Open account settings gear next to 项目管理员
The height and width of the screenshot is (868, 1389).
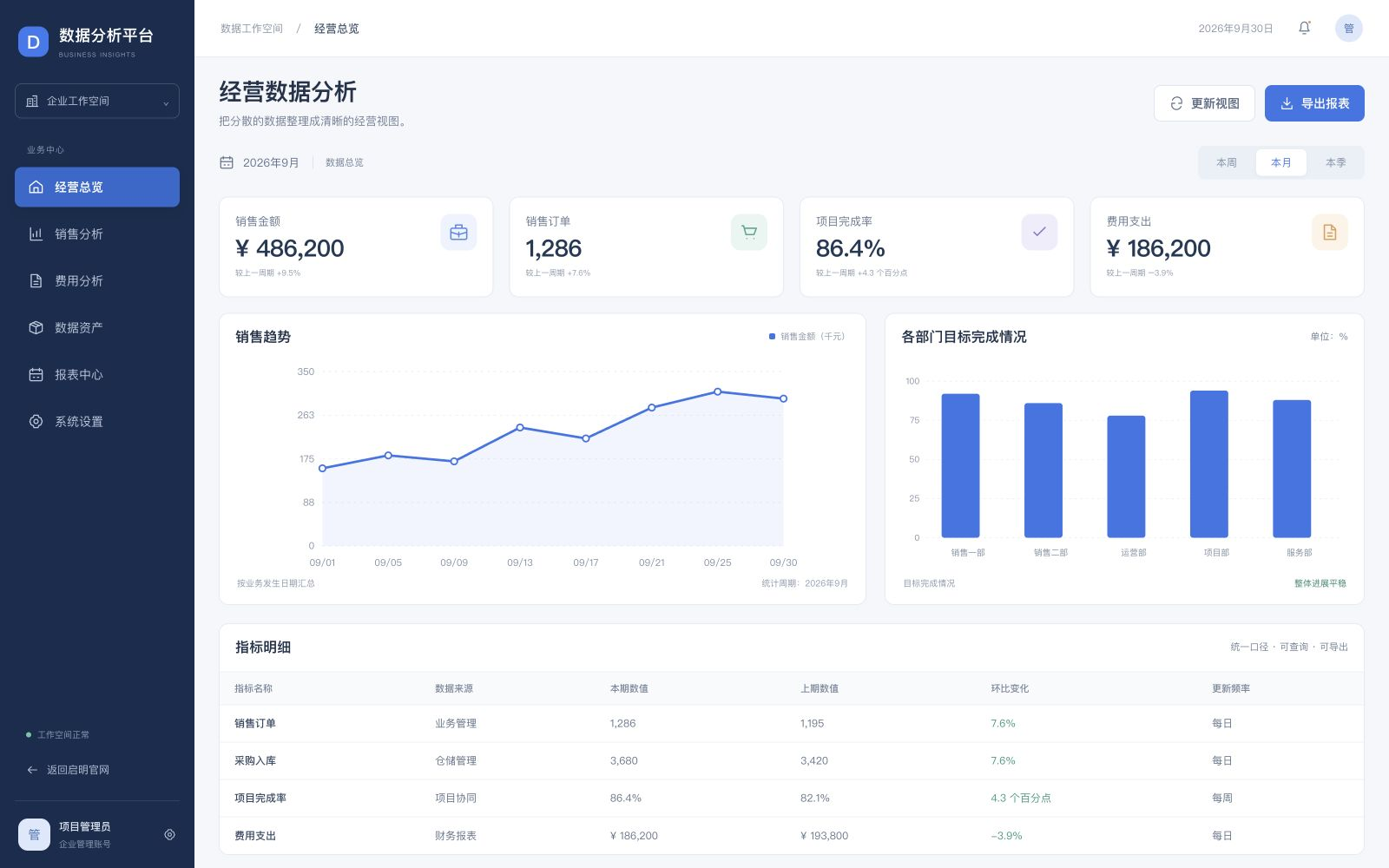coord(169,834)
